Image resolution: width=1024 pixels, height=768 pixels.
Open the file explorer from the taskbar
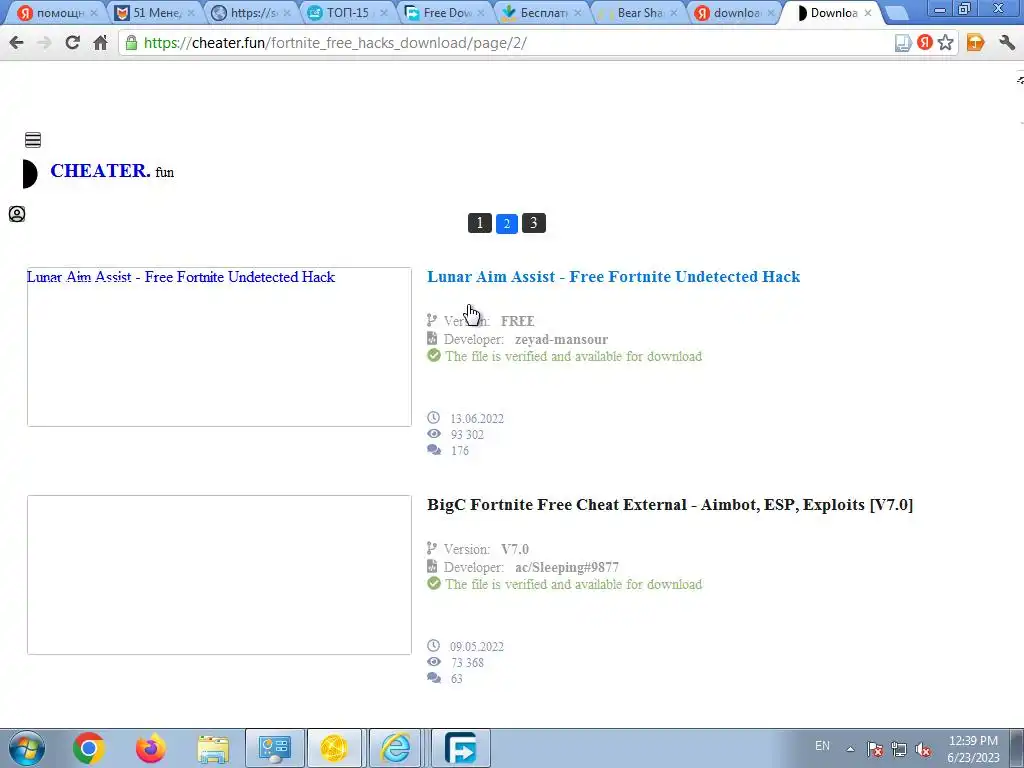(213, 748)
